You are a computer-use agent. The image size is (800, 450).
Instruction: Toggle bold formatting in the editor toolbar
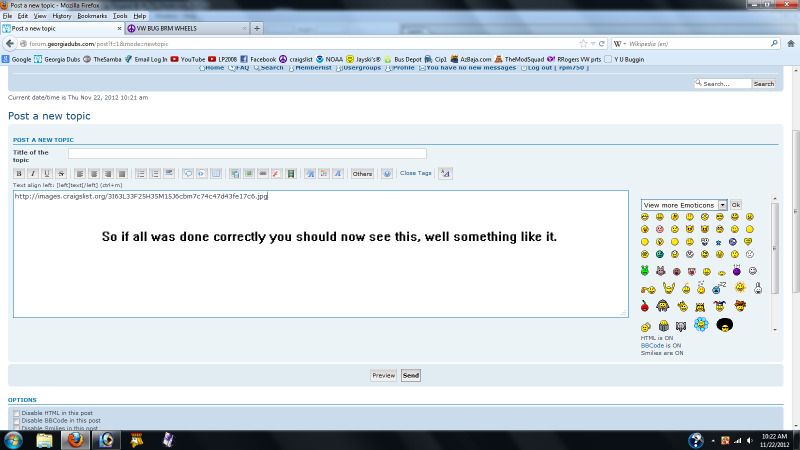pos(19,173)
